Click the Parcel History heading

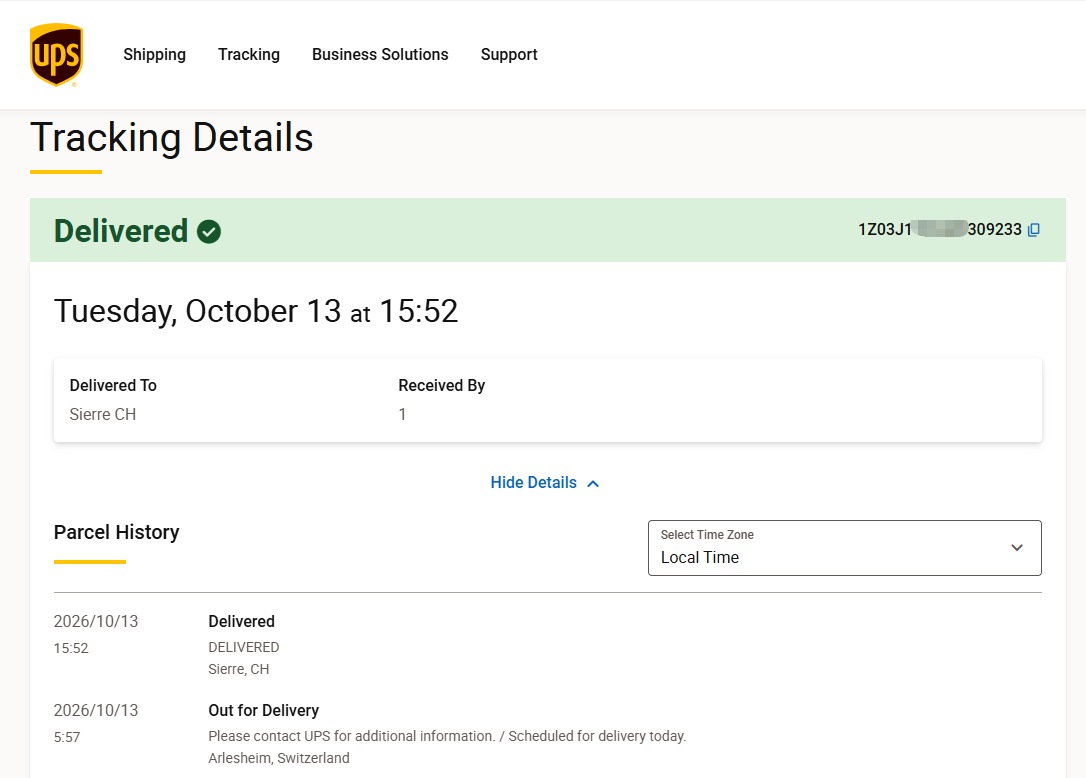coord(116,532)
